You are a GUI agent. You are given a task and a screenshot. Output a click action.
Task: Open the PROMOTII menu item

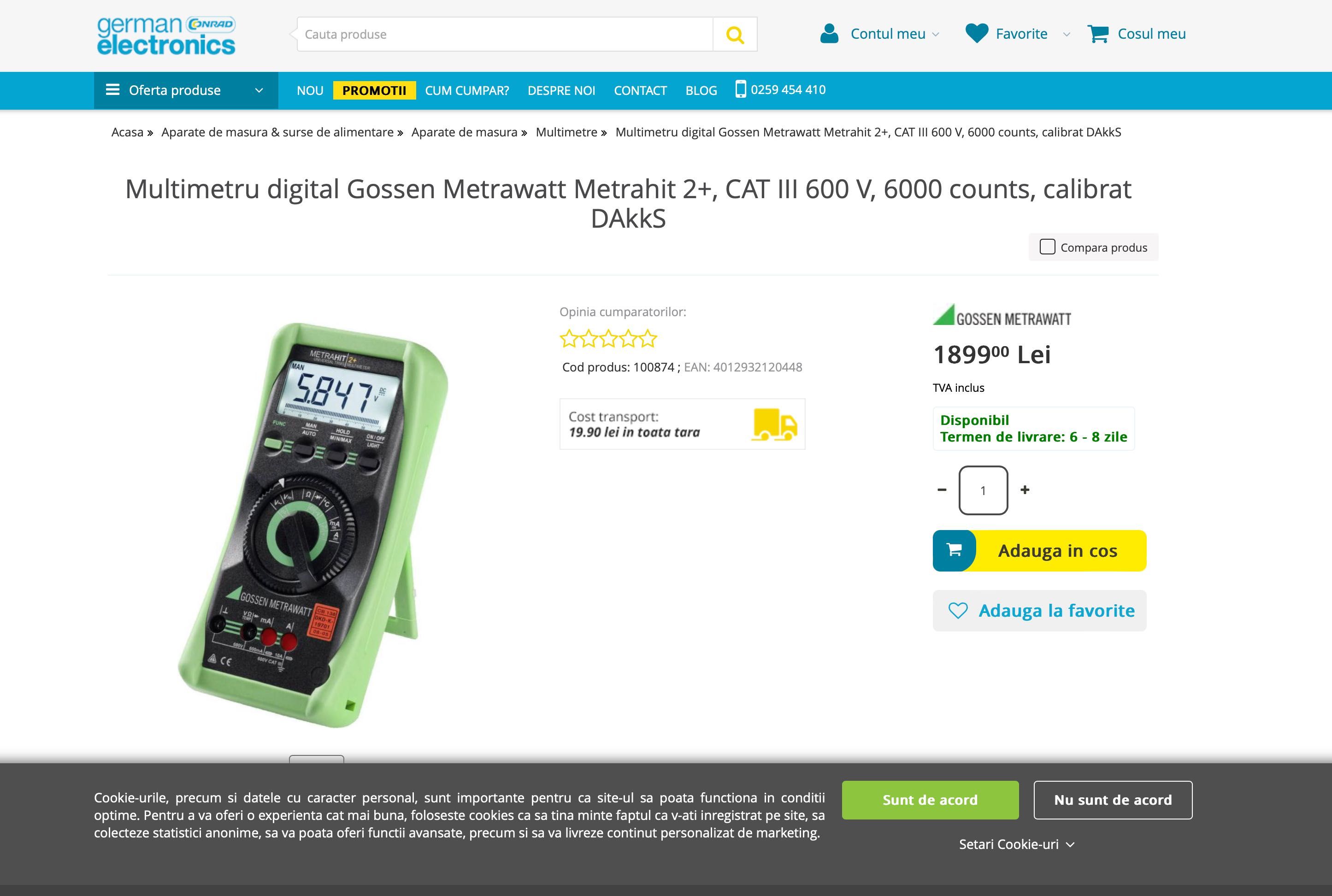tap(374, 90)
